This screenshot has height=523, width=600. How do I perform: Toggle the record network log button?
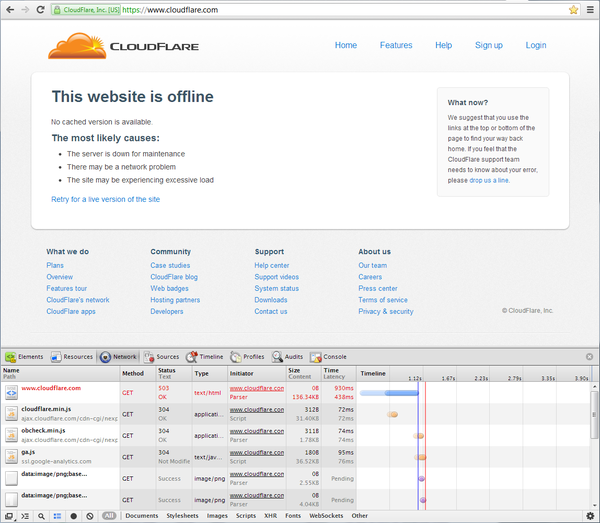point(73,516)
